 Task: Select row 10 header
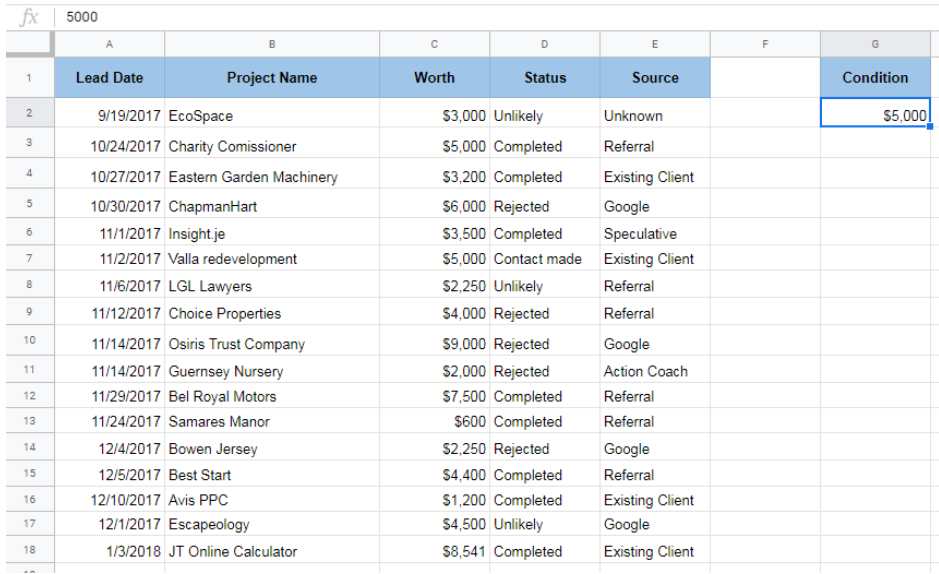coord(28,341)
